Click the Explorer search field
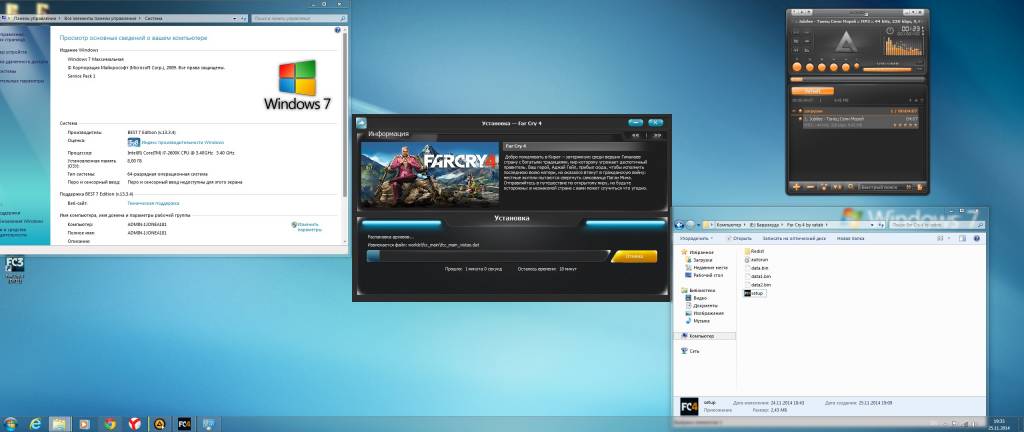1024x432 pixels. click(936, 224)
